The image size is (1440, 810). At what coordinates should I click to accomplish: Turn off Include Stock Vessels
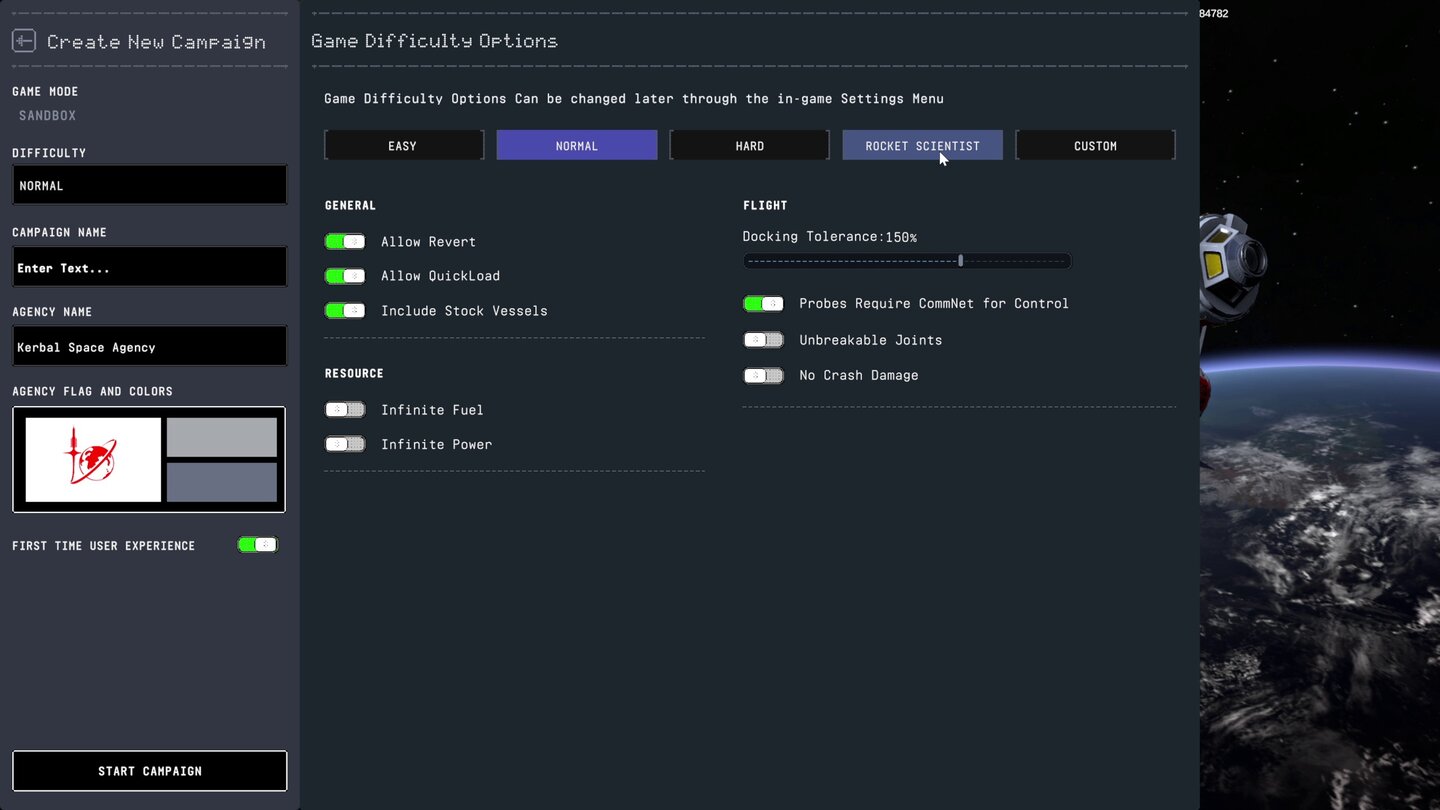(x=345, y=311)
